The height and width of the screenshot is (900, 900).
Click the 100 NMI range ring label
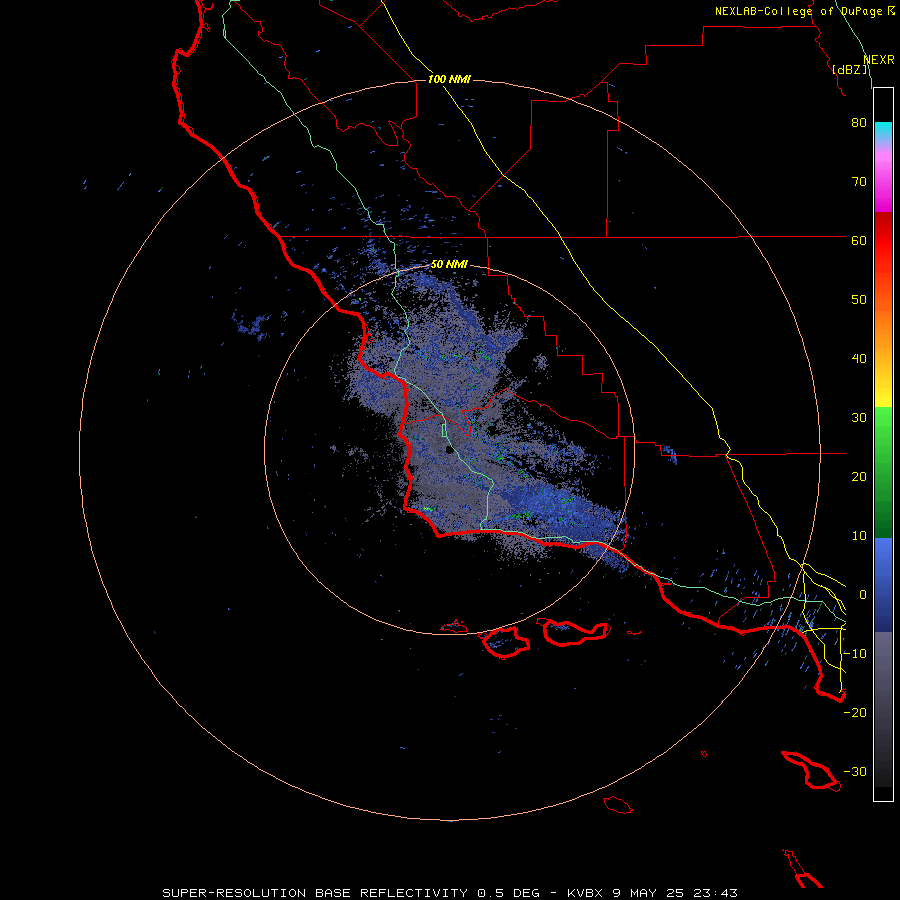point(449,79)
